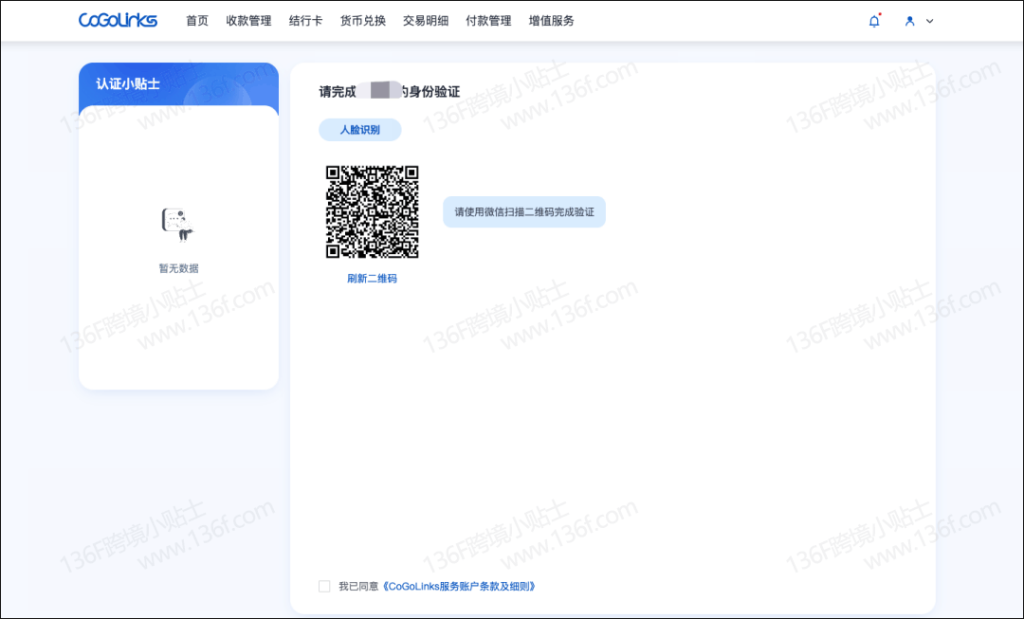Go to 首页 menu
Screen dimensions: 1024x619
pos(197,21)
